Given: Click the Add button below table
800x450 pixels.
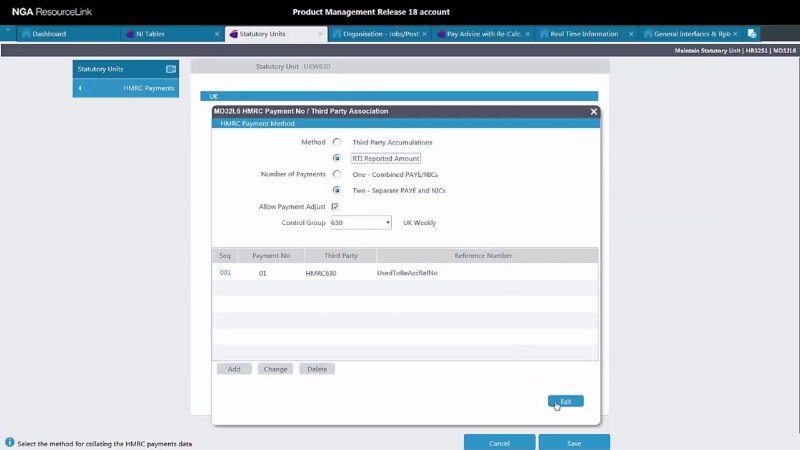Looking at the screenshot, I should click(x=234, y=369).
